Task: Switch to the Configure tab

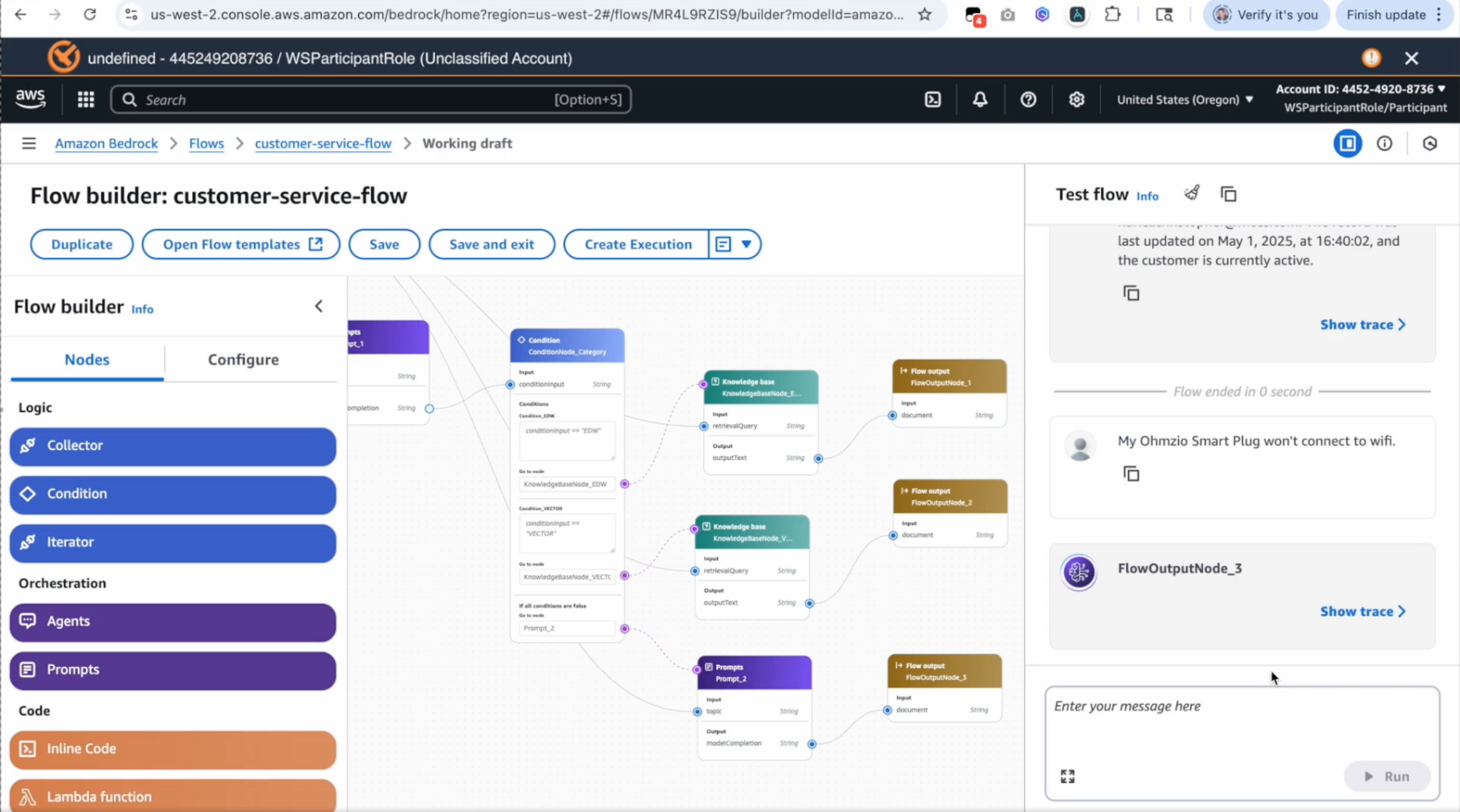Action: click(243, 359)
